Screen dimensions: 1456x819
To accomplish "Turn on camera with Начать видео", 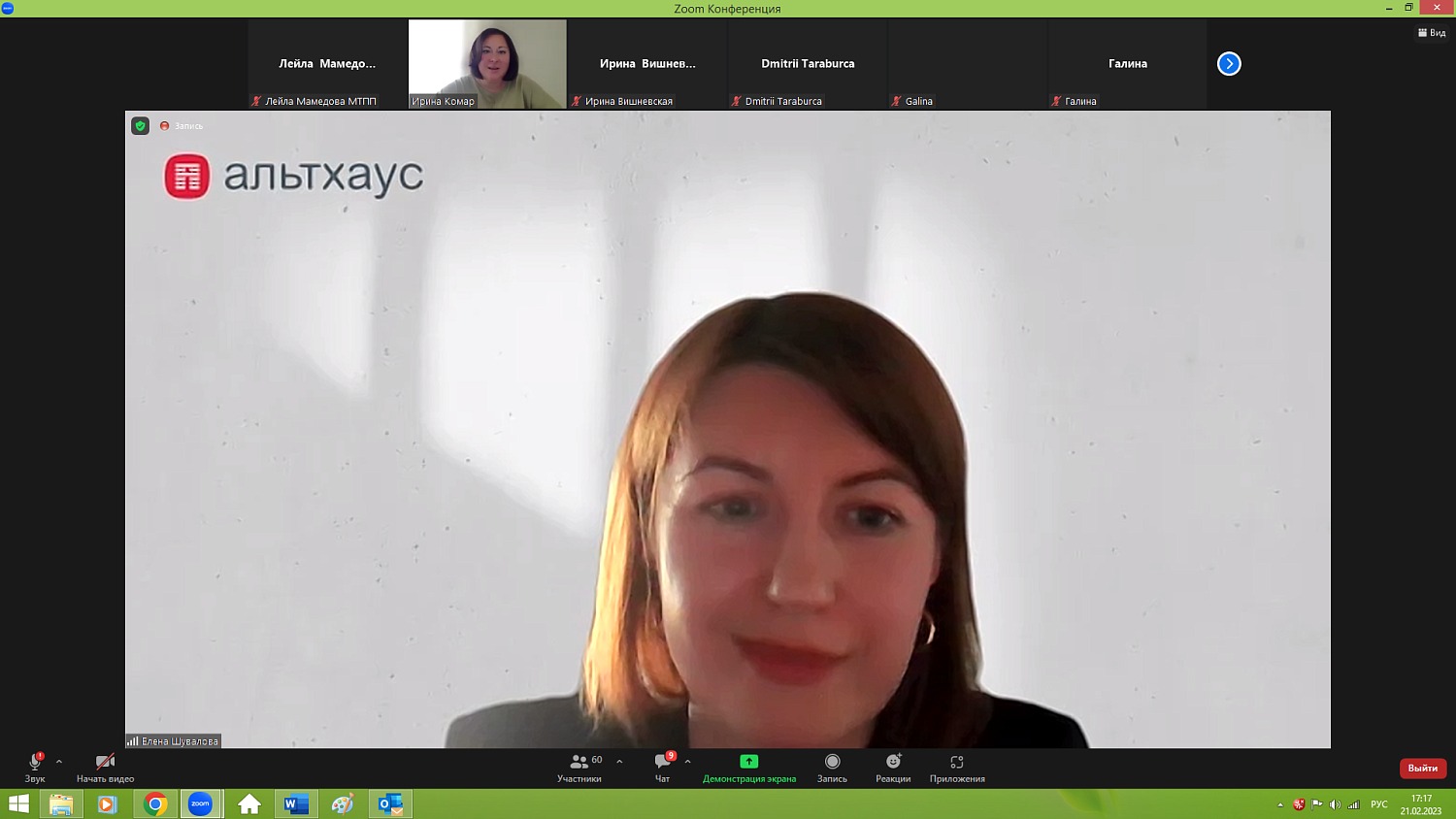I will tap(105, 767).
